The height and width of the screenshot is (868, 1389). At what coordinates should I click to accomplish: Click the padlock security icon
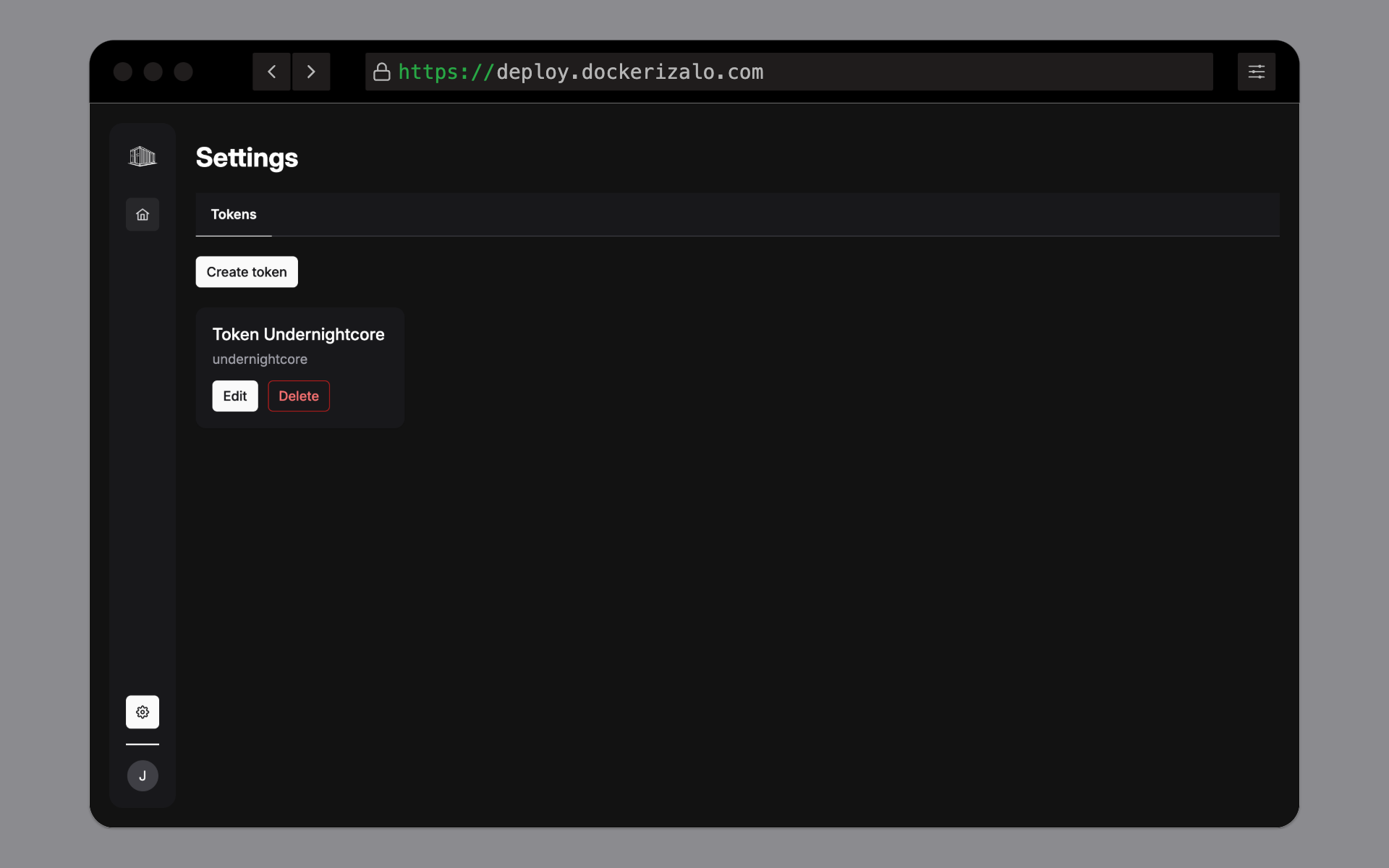(x=382, y=72)
